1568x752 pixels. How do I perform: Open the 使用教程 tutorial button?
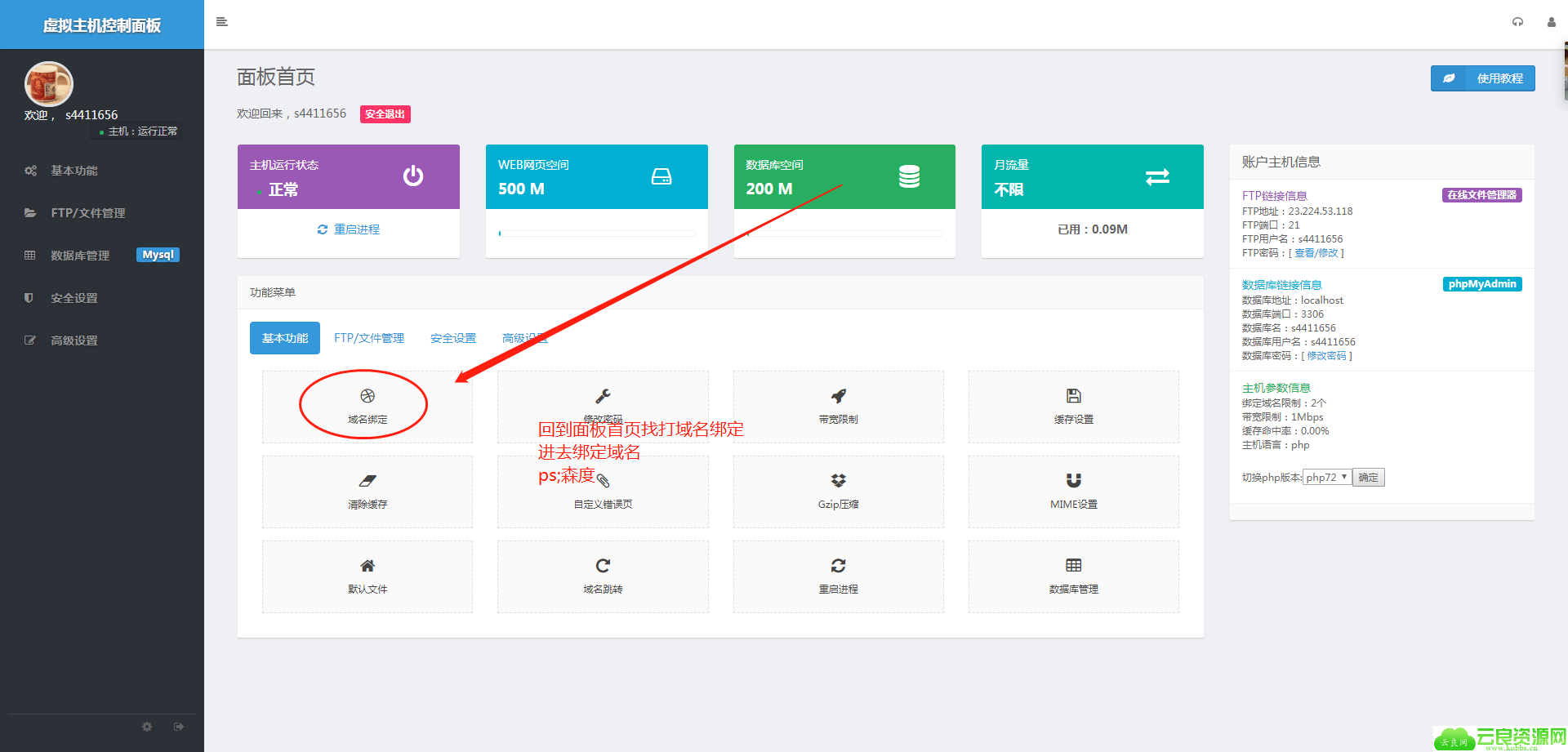coord(1482,78)
